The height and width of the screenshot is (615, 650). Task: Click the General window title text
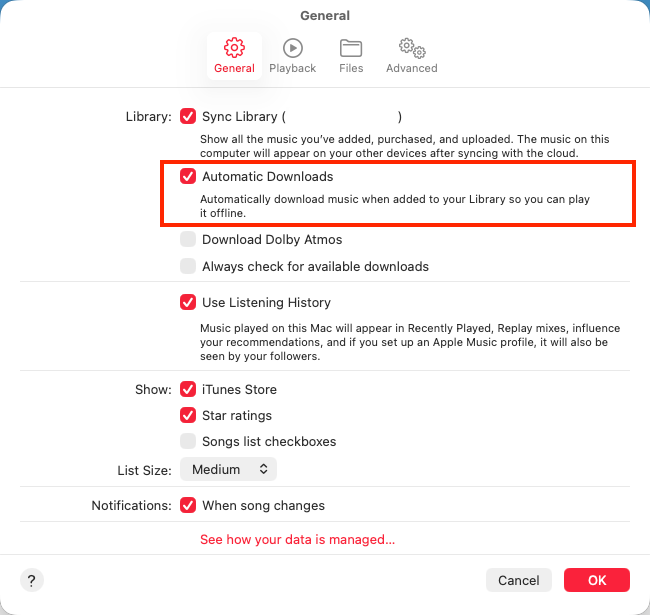point(325,16)
